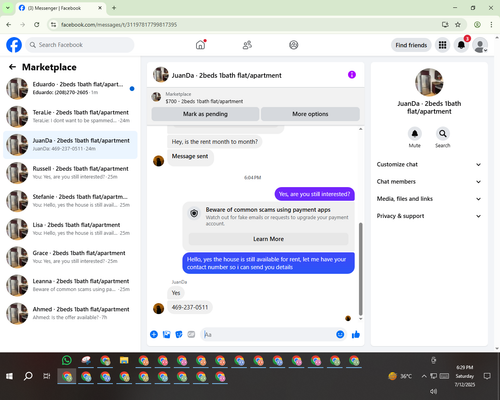This screenshot has height=400, width=500.
Task: Reload the page in Chrome
Action: pos(37,25)
